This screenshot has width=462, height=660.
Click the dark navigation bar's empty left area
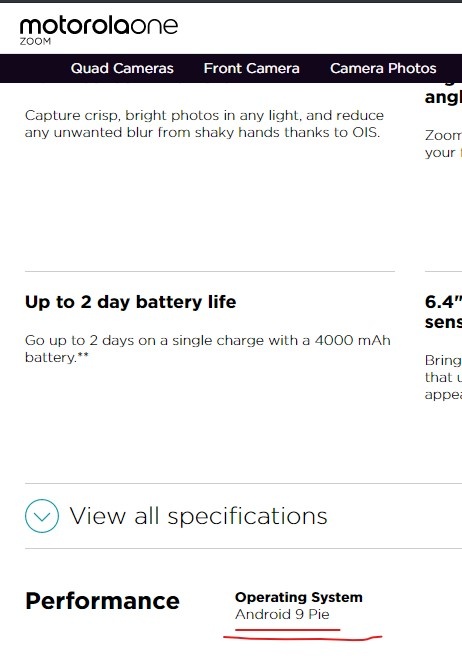pos(34,68)
